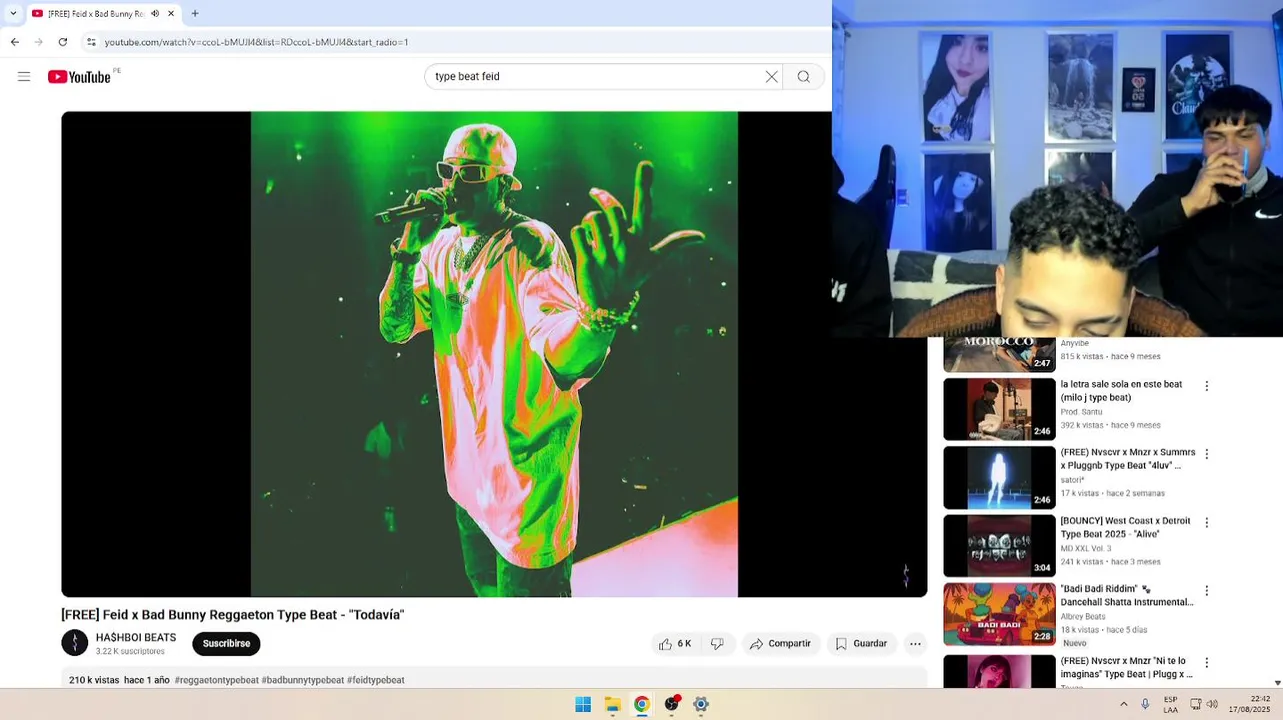The width and height of the screenshot is (1283, 720).
Task: Click the scrollbar down arrow
Action: pos(1277,683)
